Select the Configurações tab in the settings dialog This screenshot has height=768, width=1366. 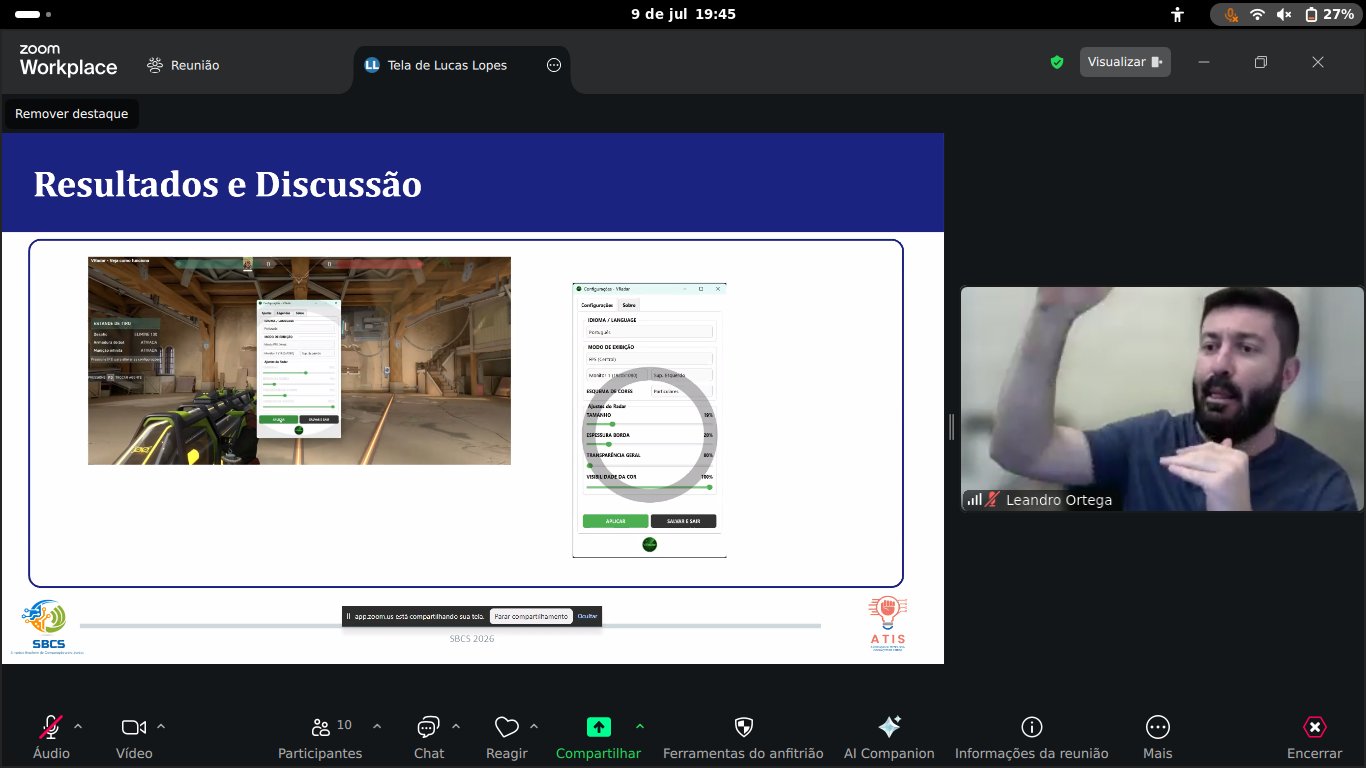[x=597, y=305]
